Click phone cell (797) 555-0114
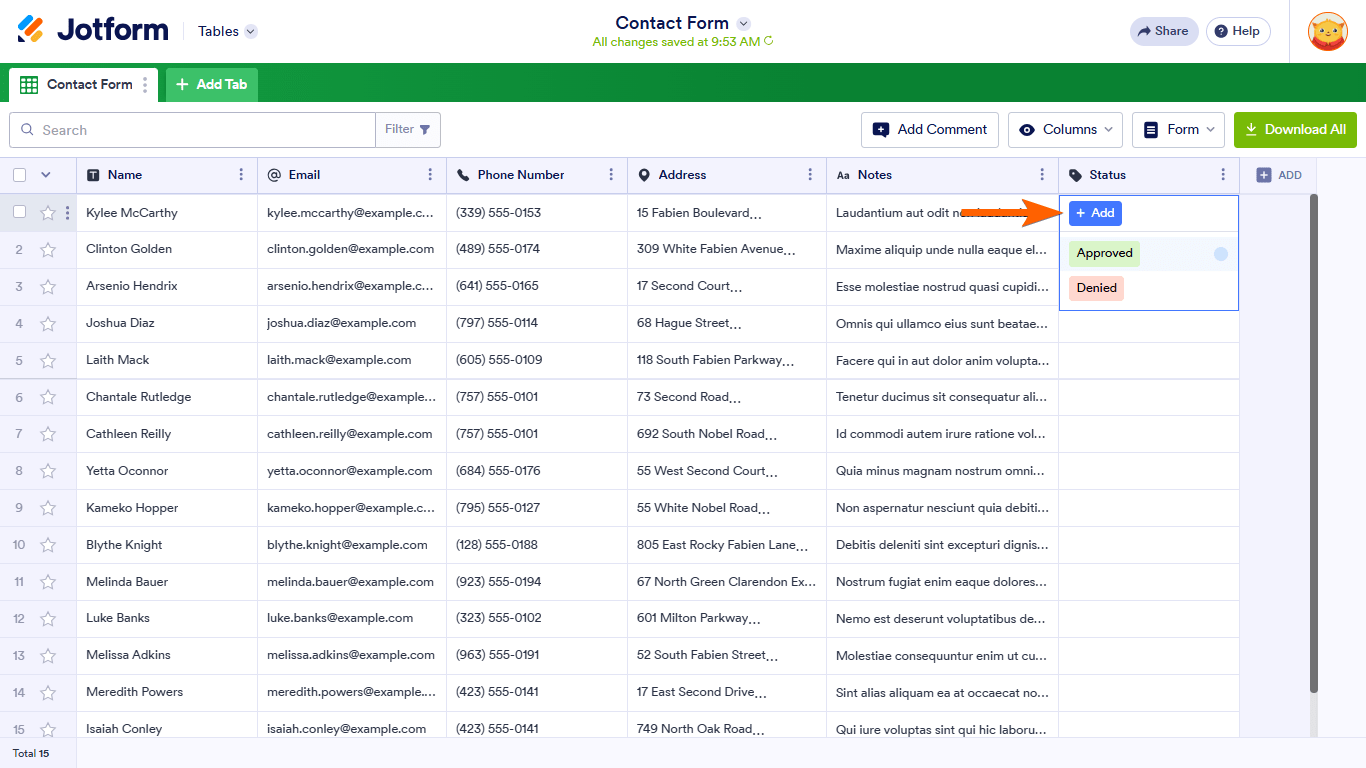Image resolution: width=1366 pixels, height=768 pixels. (537, 324)
